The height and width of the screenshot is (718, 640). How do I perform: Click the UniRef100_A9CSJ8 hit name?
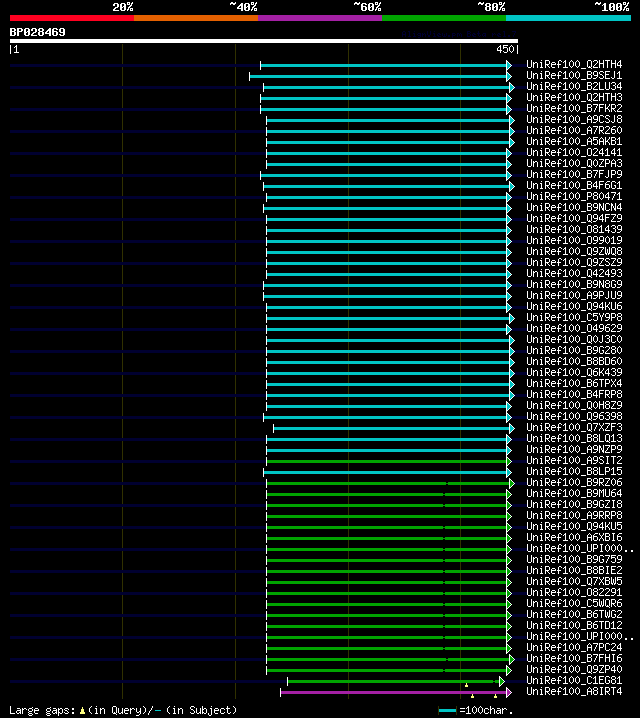click(574, 119)
